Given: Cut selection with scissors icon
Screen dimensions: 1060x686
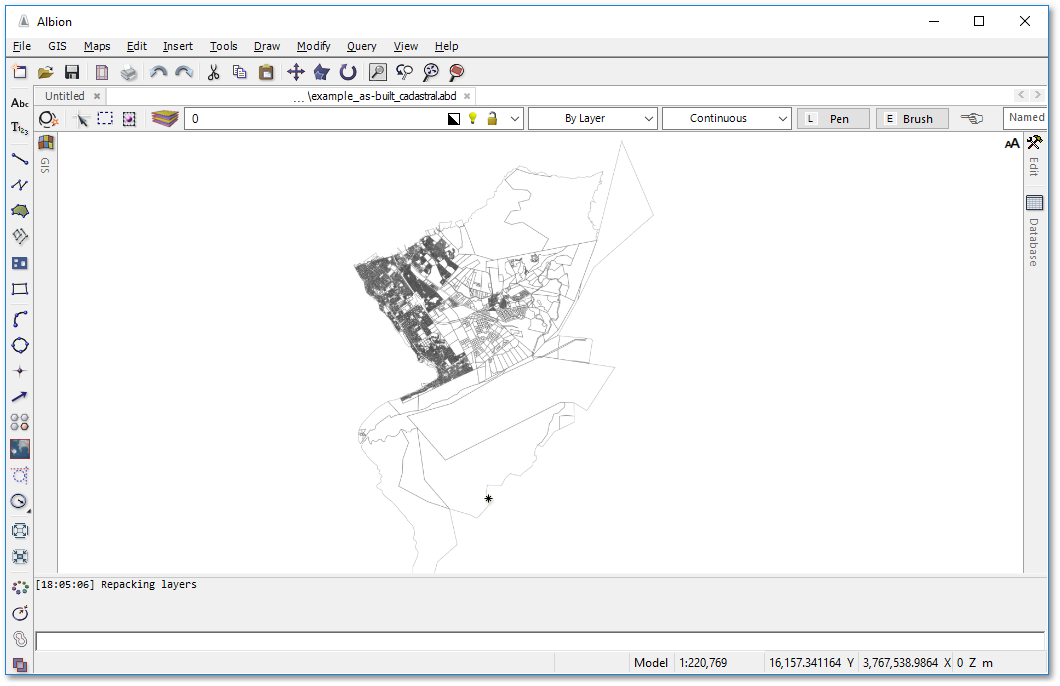Looking at the screenshot, I should (214, 72).
